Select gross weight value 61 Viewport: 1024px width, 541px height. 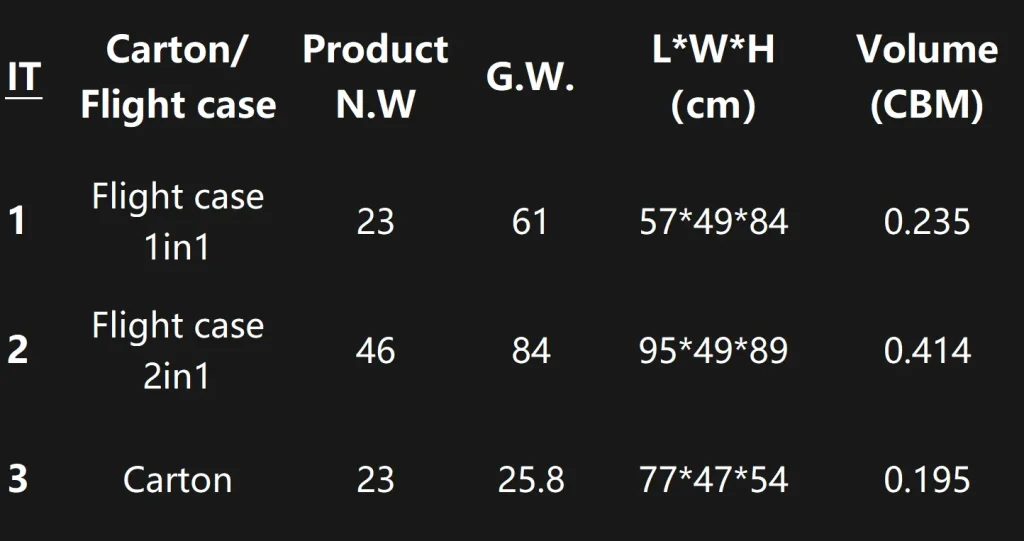[x=530, y=221]
